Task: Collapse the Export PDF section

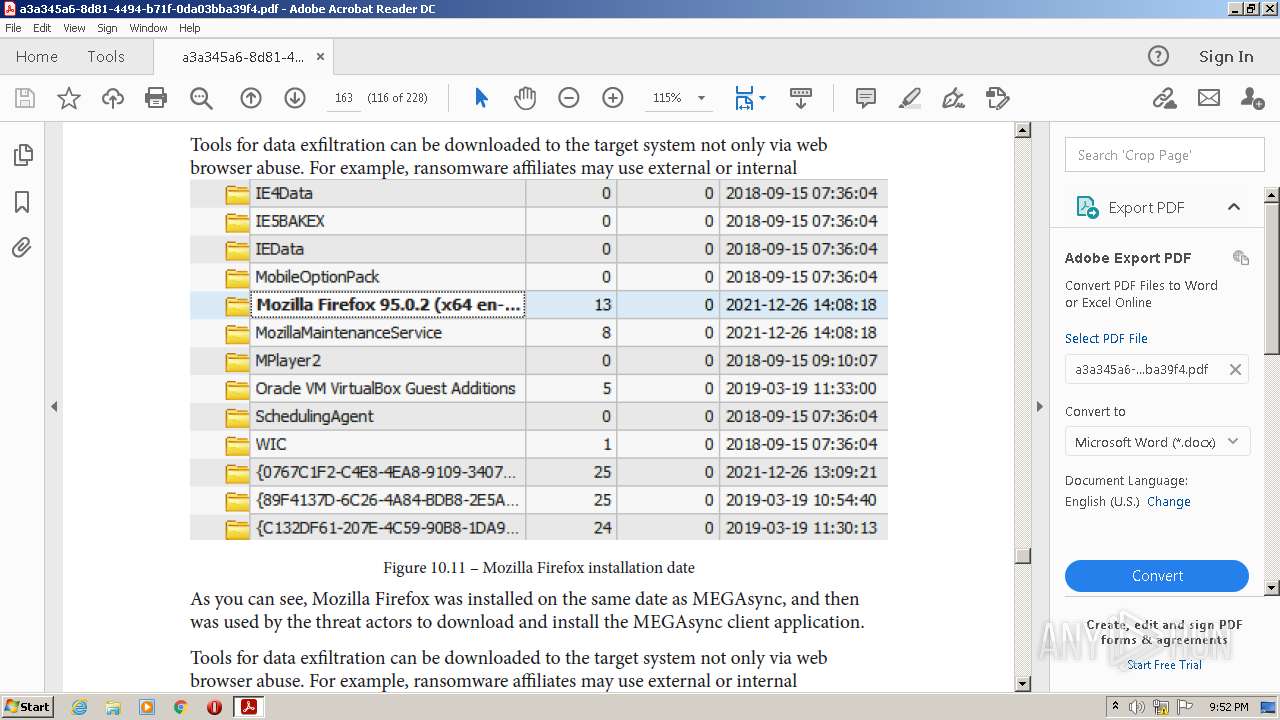Action: (1234, 207)
